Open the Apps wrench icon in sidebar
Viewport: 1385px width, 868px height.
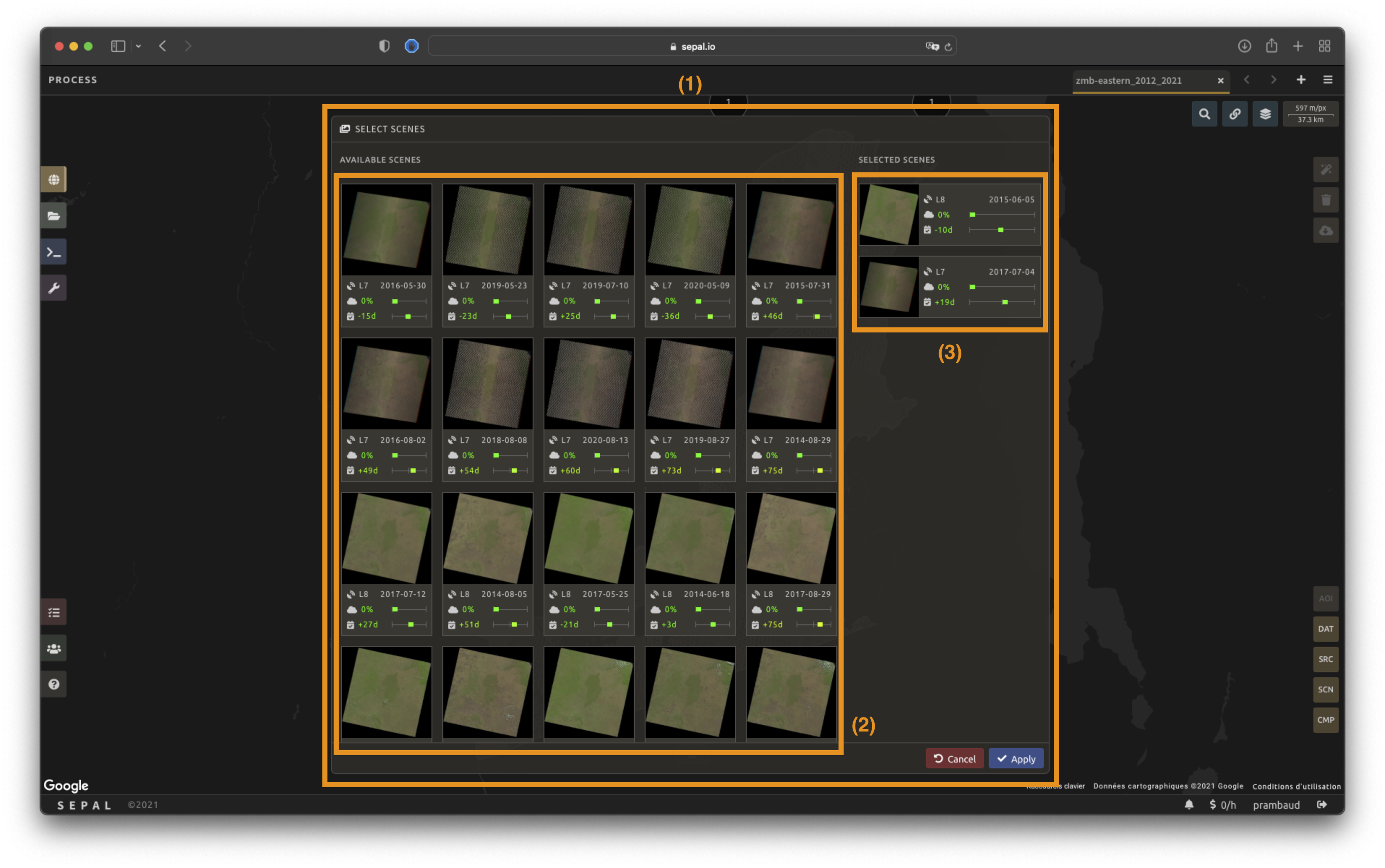(x=53, y=288)
